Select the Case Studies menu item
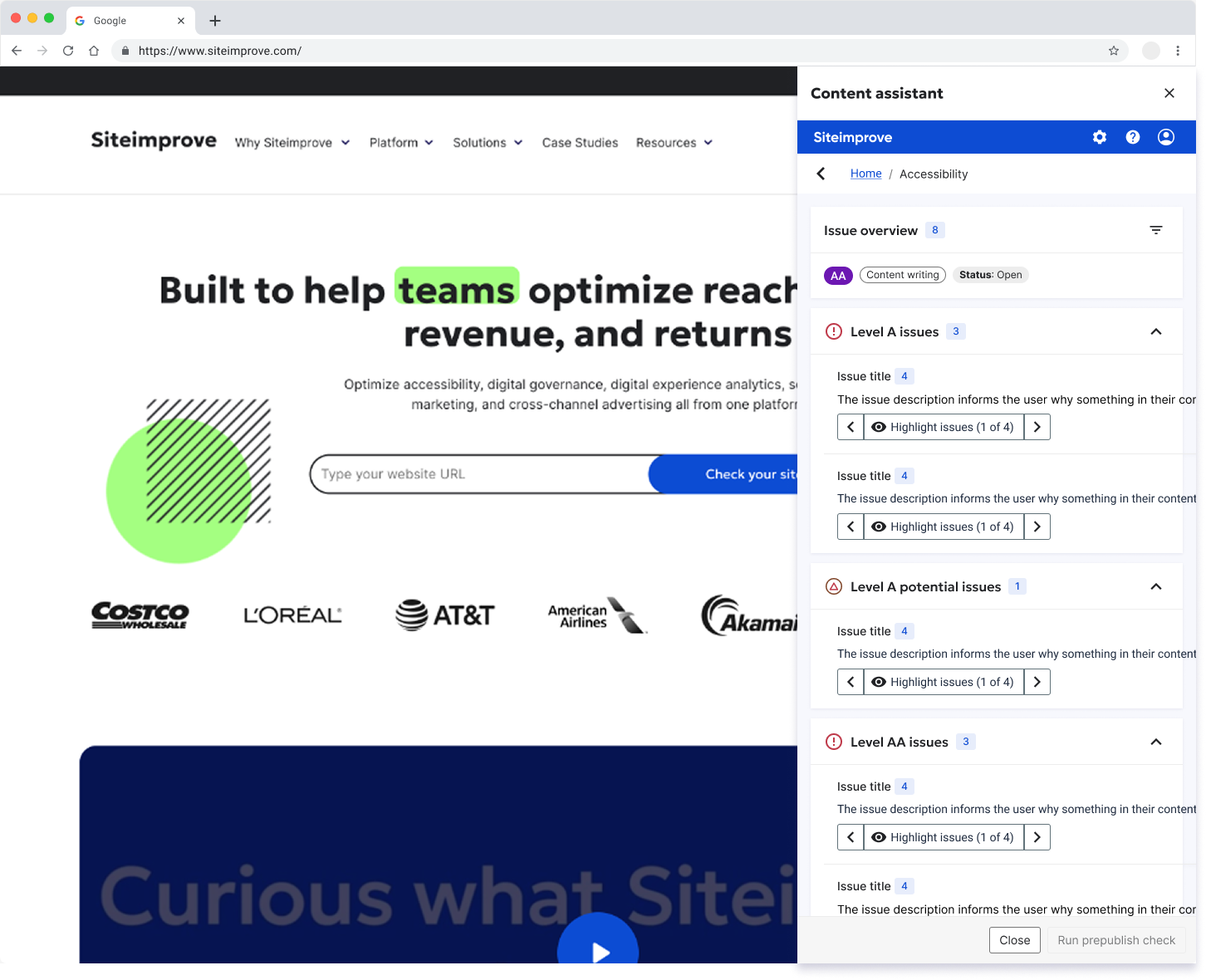The image size is (1206, 980). click(580, 142)
